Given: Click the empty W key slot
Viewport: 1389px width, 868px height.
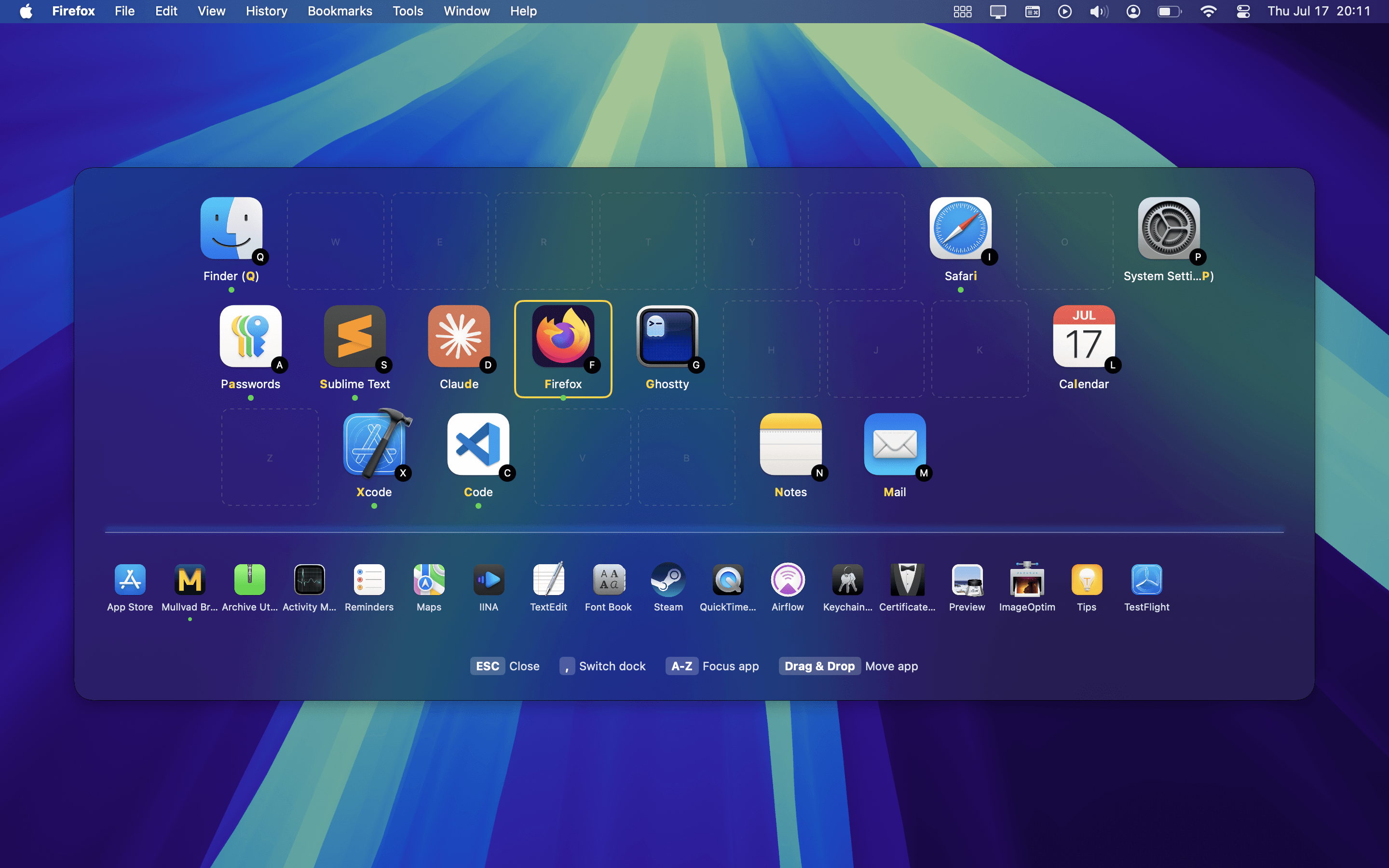Looking at the screenshot, I should [x=335, y=241].
